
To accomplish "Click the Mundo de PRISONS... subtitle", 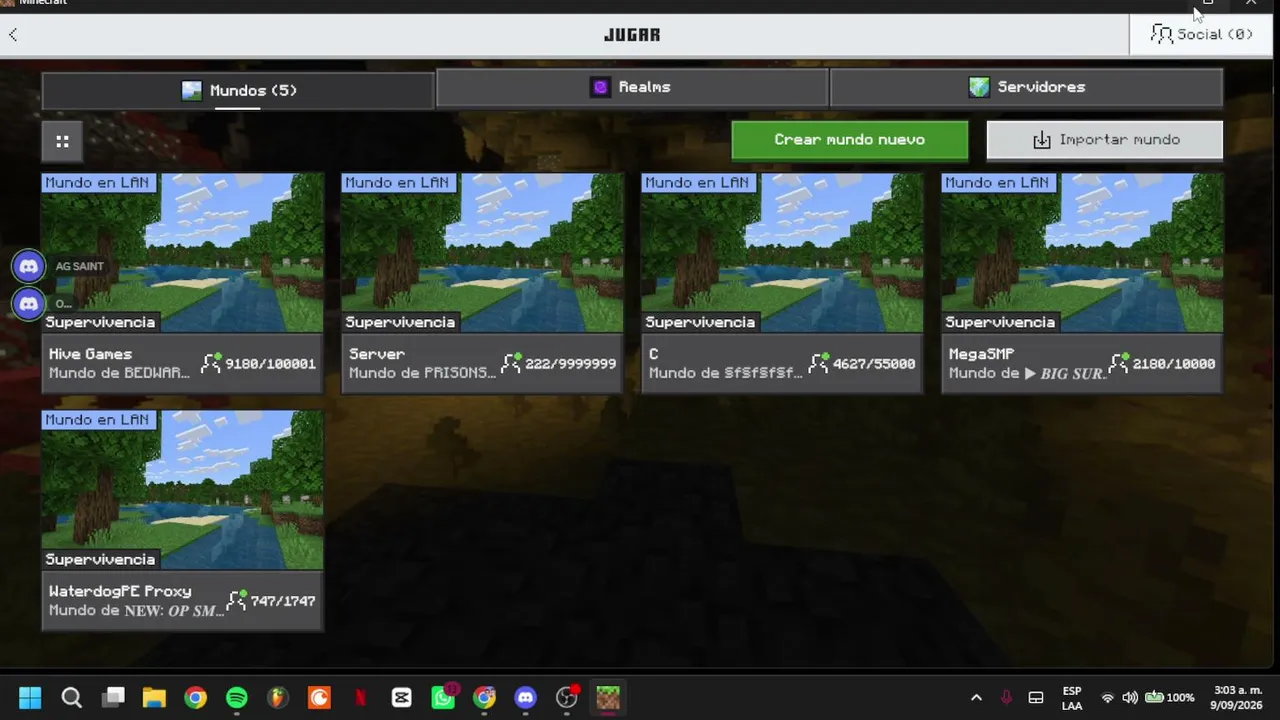I will click(x=422, y=373).
